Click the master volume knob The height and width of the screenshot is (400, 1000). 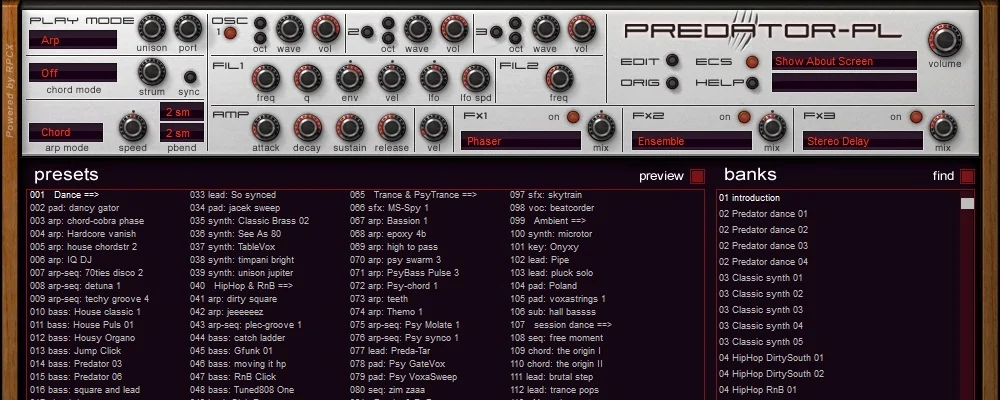point(945,40)
